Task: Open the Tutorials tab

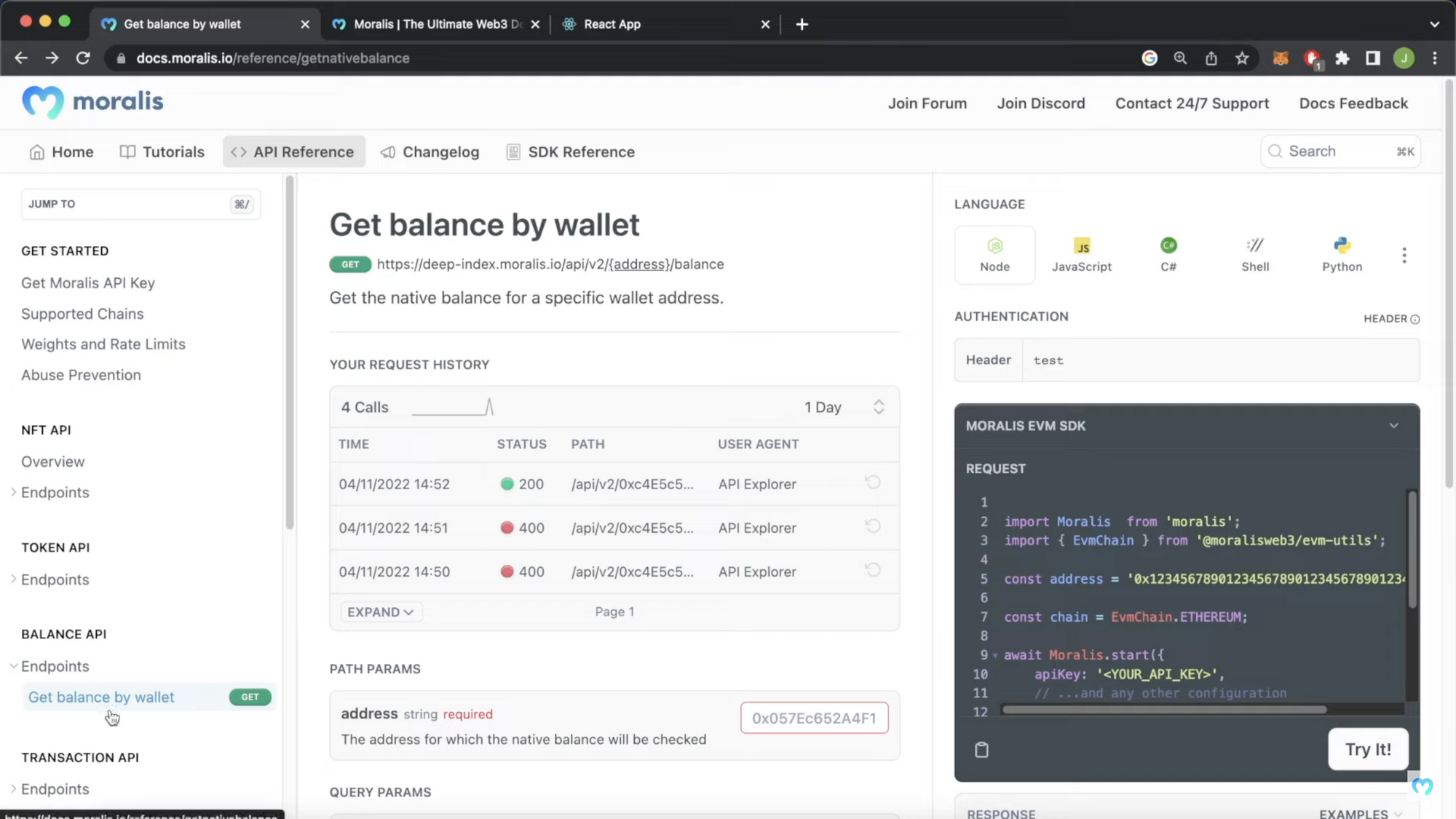Action: tap(162, 151)
